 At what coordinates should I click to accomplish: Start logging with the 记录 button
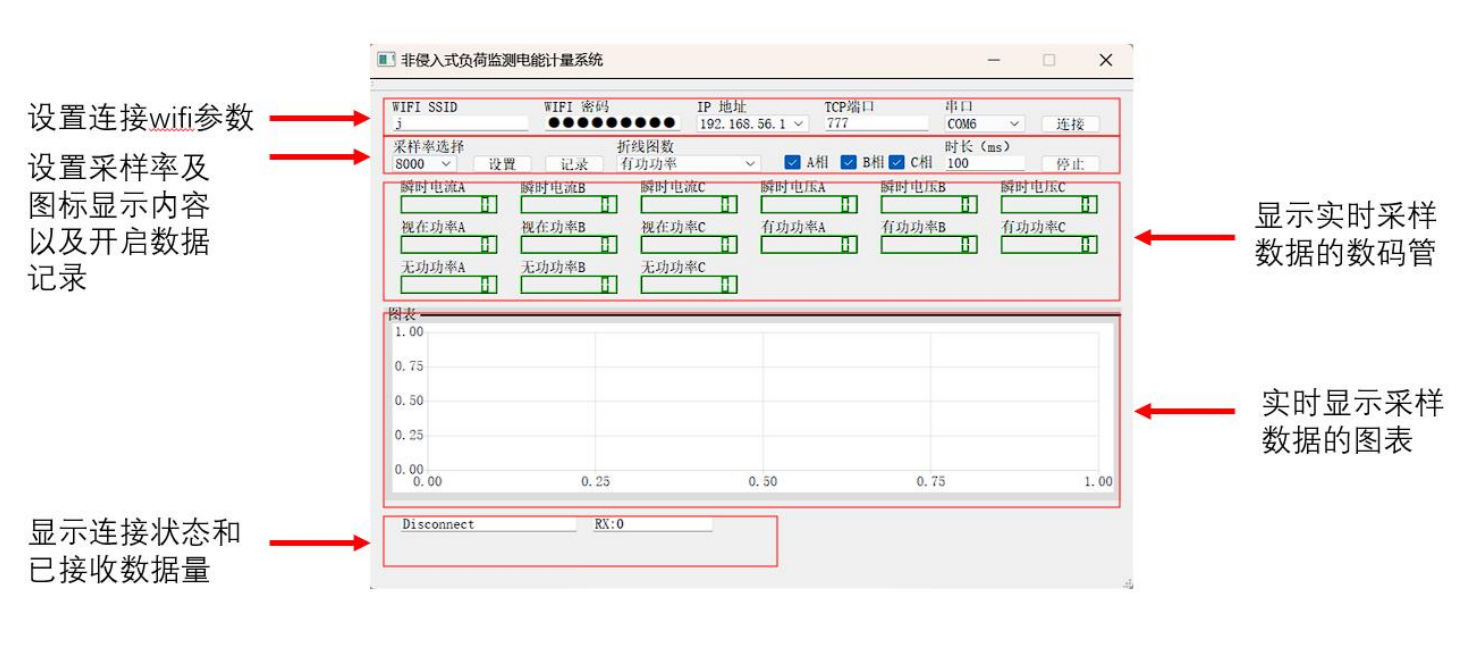click(x=574, y=164)
